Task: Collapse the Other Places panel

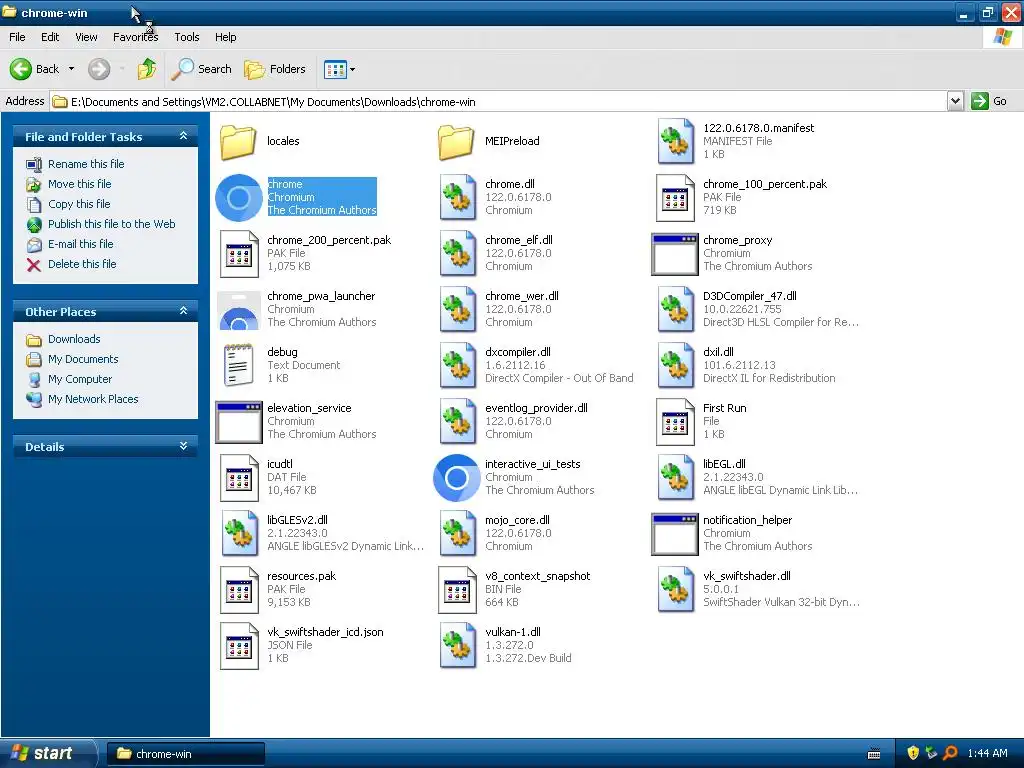Action: (184, 311)
